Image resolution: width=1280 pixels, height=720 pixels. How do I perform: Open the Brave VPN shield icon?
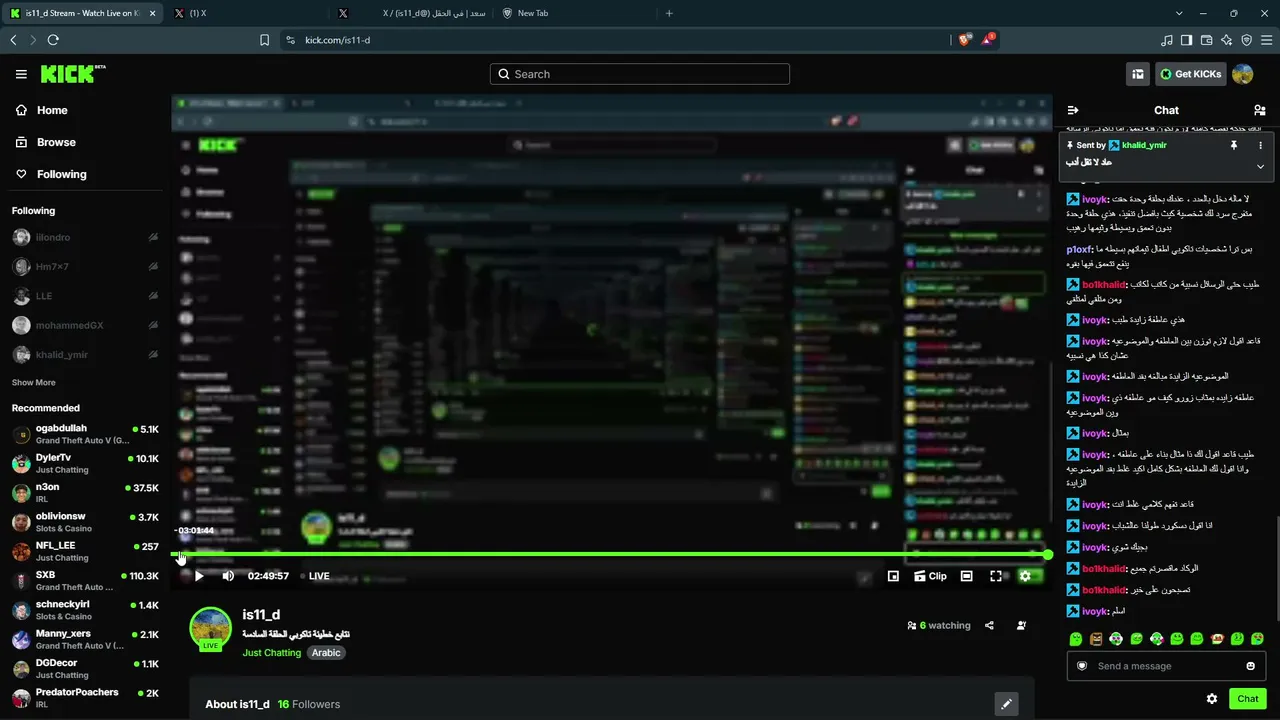tap(1246, 40)
